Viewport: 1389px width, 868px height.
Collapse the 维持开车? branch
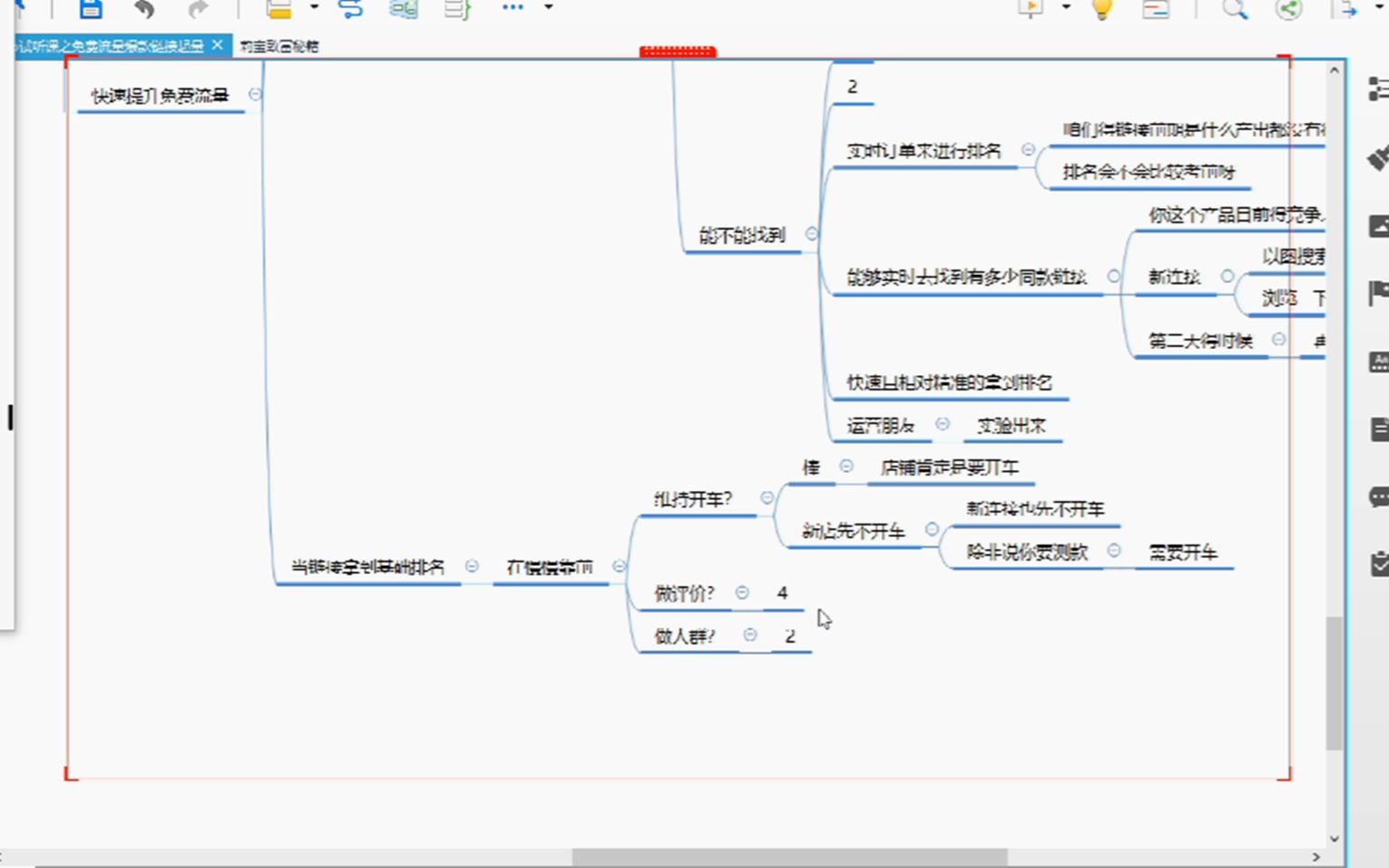pyautogui.click(x=767, y=497)
